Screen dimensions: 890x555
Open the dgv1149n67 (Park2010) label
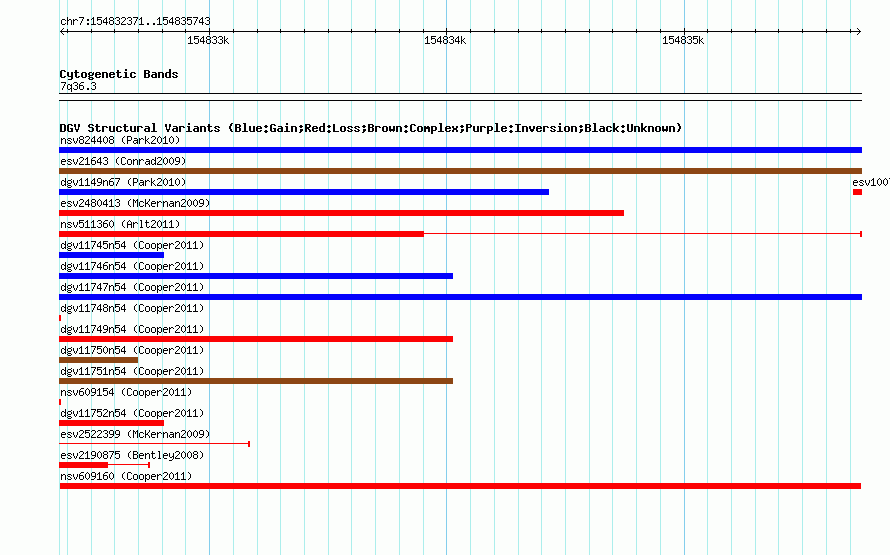point(123,182)
